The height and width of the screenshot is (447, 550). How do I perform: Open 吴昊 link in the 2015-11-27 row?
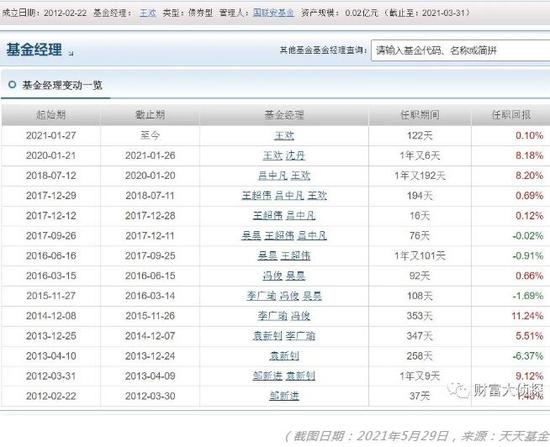coord(312,296)
